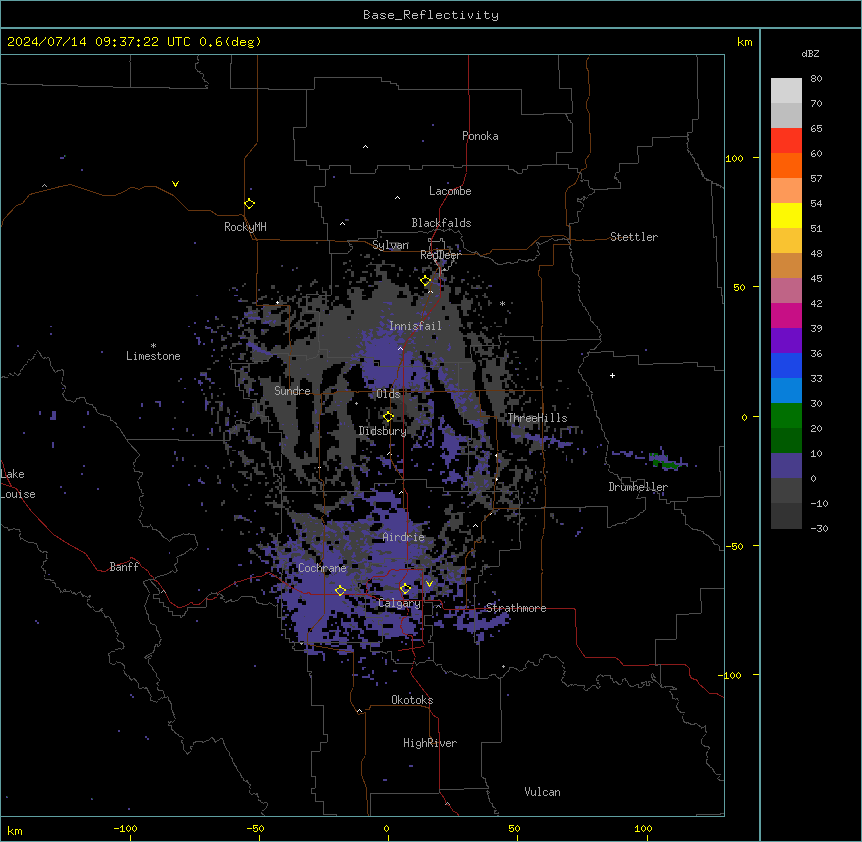Select the Drumheller city label
Screen dimensions: 862x842
638,487
